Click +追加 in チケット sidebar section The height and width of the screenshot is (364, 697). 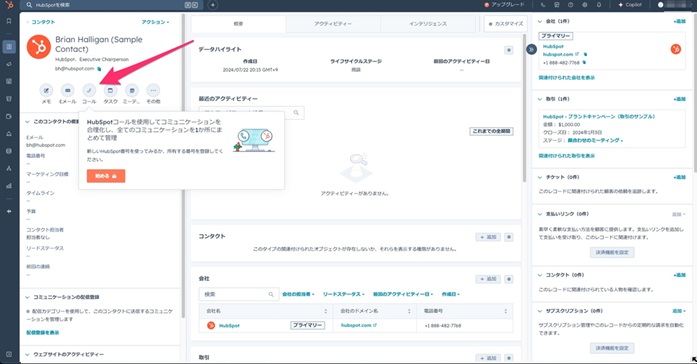pos(679,177)
